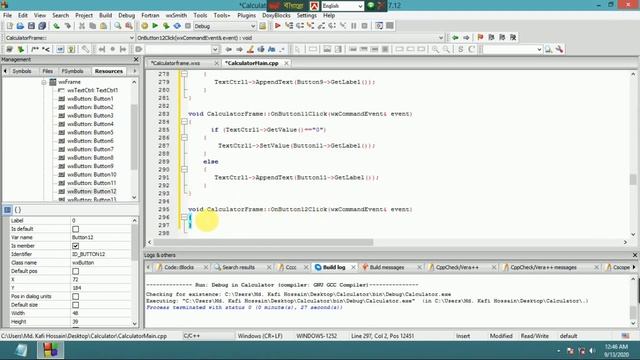The width and height of the screenshot is (640, 360).
Task: Toggle the Default pos checkbox
Action: coord(76,271)
